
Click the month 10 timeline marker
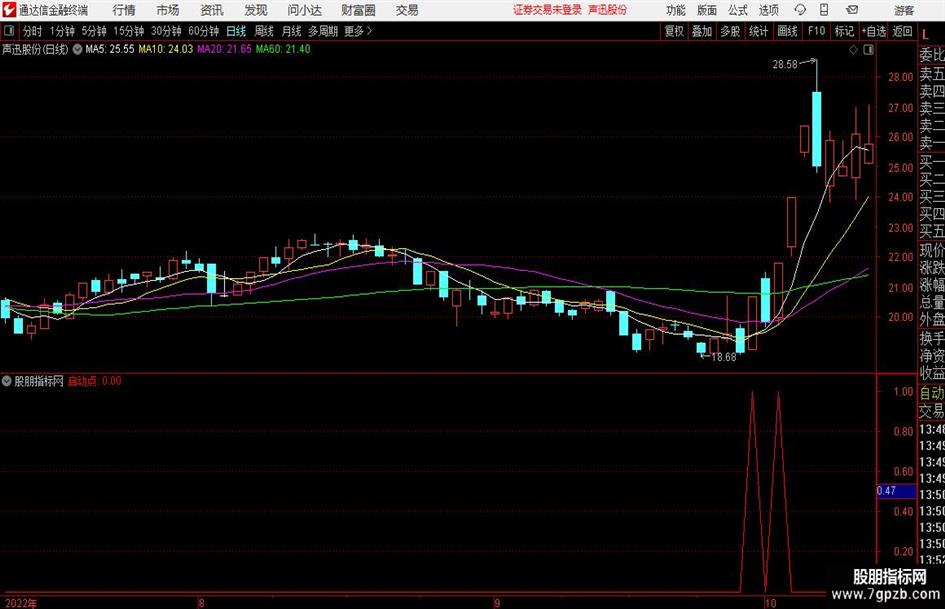point(770,603)
